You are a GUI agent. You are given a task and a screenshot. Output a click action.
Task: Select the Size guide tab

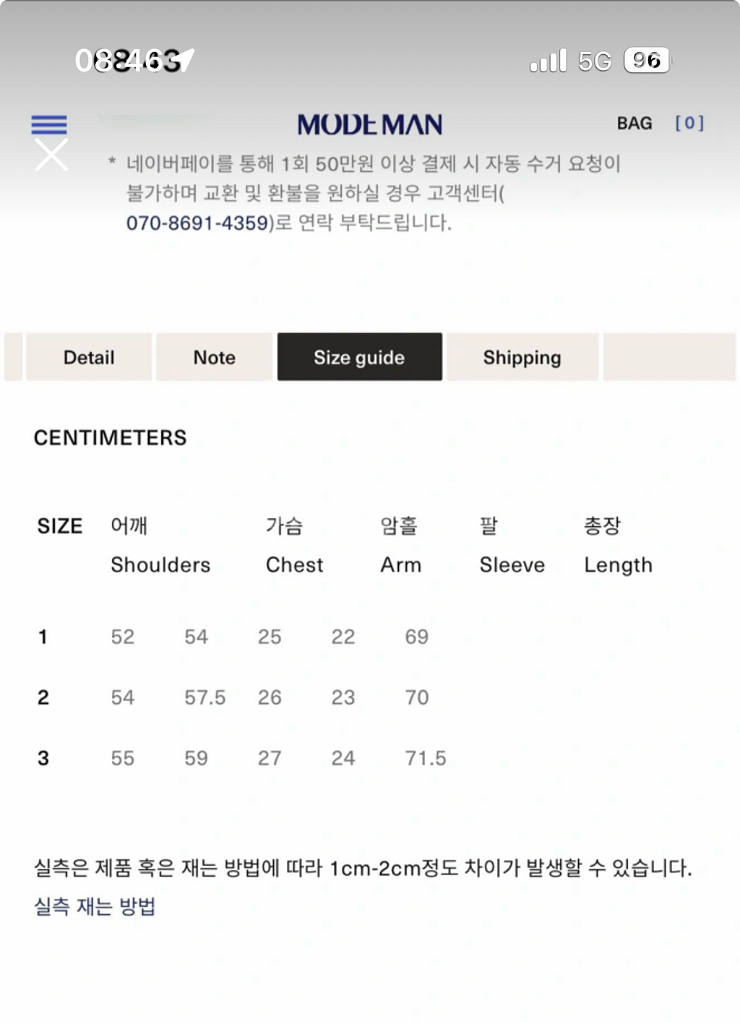[x=359, y=357]
